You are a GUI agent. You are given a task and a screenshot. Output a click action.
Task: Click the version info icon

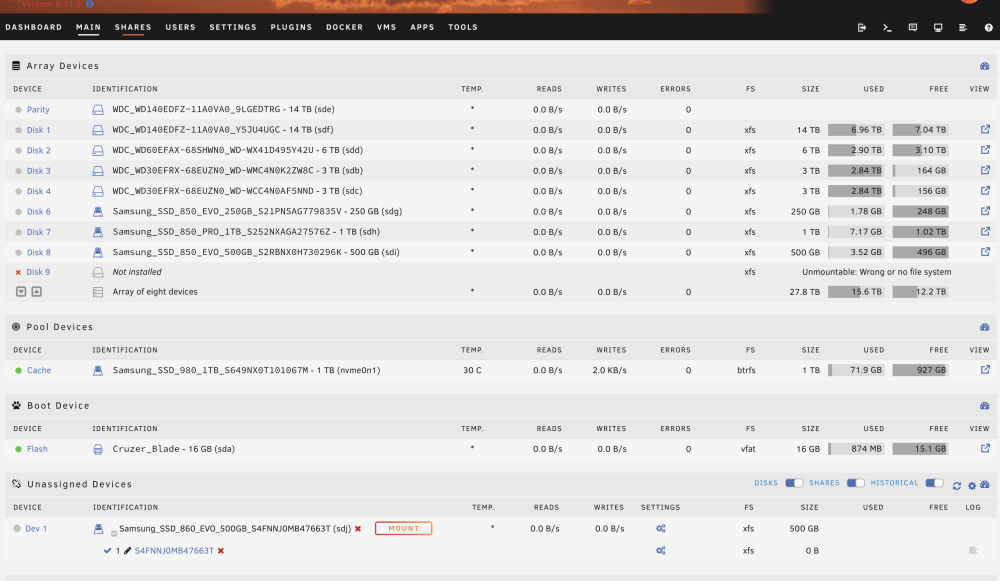[89, 4]
